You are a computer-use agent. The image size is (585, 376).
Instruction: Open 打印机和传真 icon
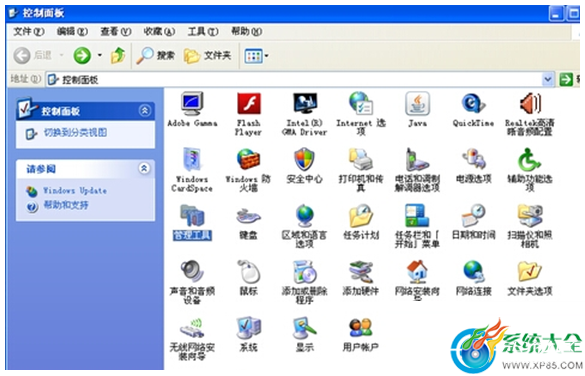(x=361, y=159)
